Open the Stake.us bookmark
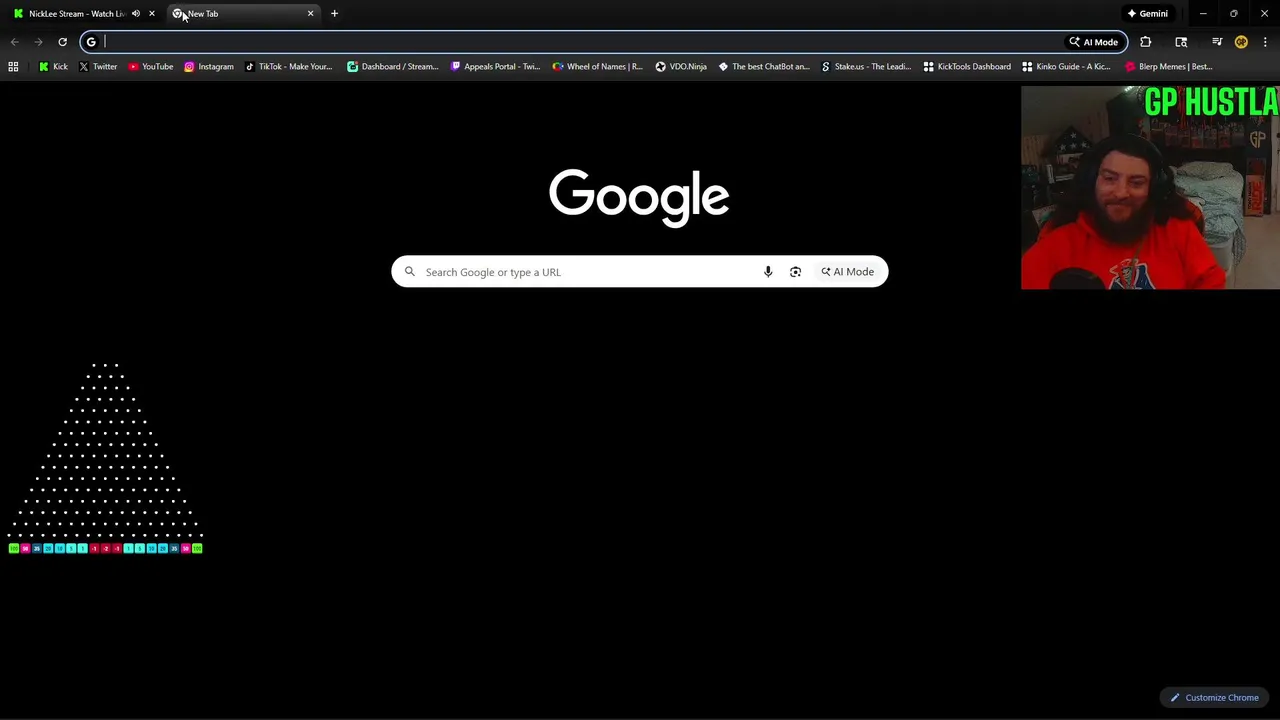 866,66
